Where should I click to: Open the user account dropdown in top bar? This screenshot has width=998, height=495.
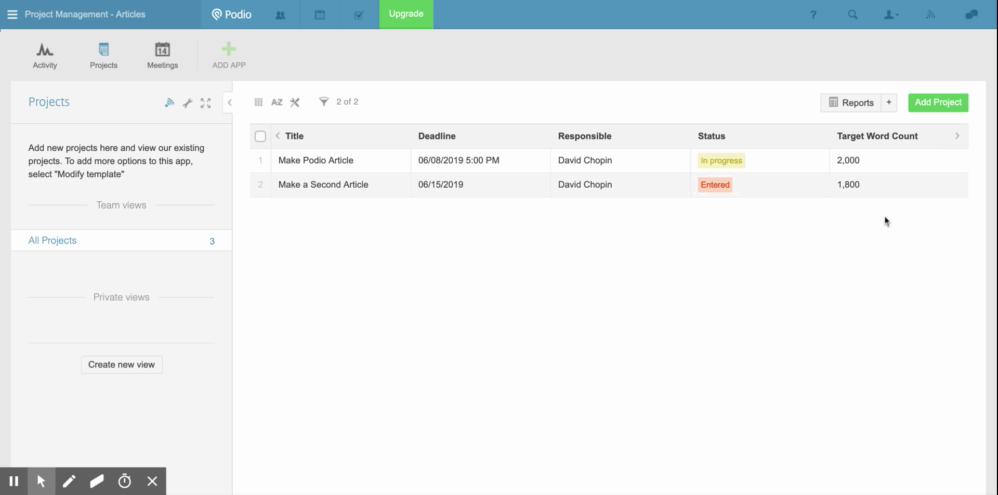[891, 15]
